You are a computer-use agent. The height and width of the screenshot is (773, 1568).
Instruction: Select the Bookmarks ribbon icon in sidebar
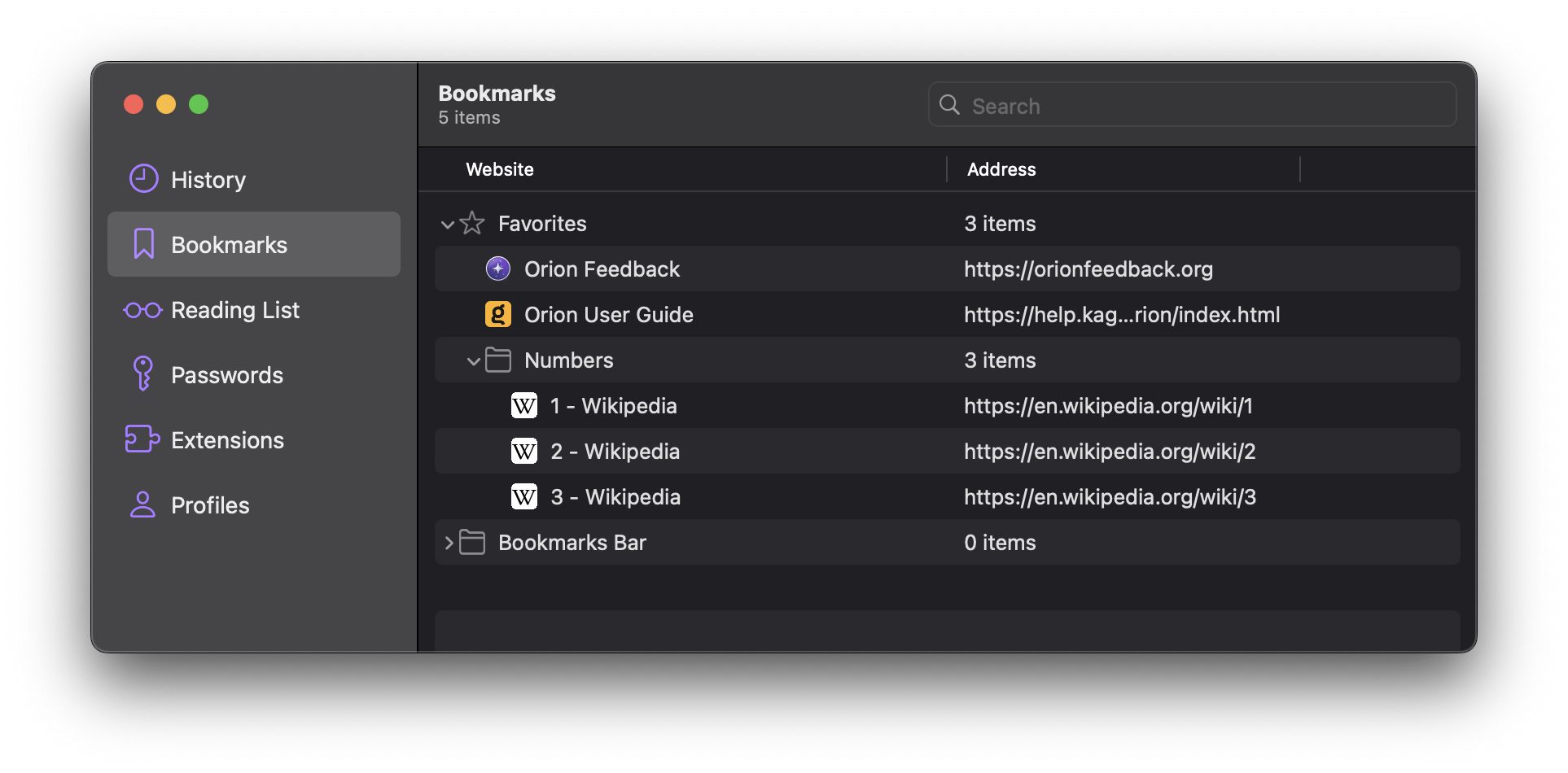[x=144, y=244]
